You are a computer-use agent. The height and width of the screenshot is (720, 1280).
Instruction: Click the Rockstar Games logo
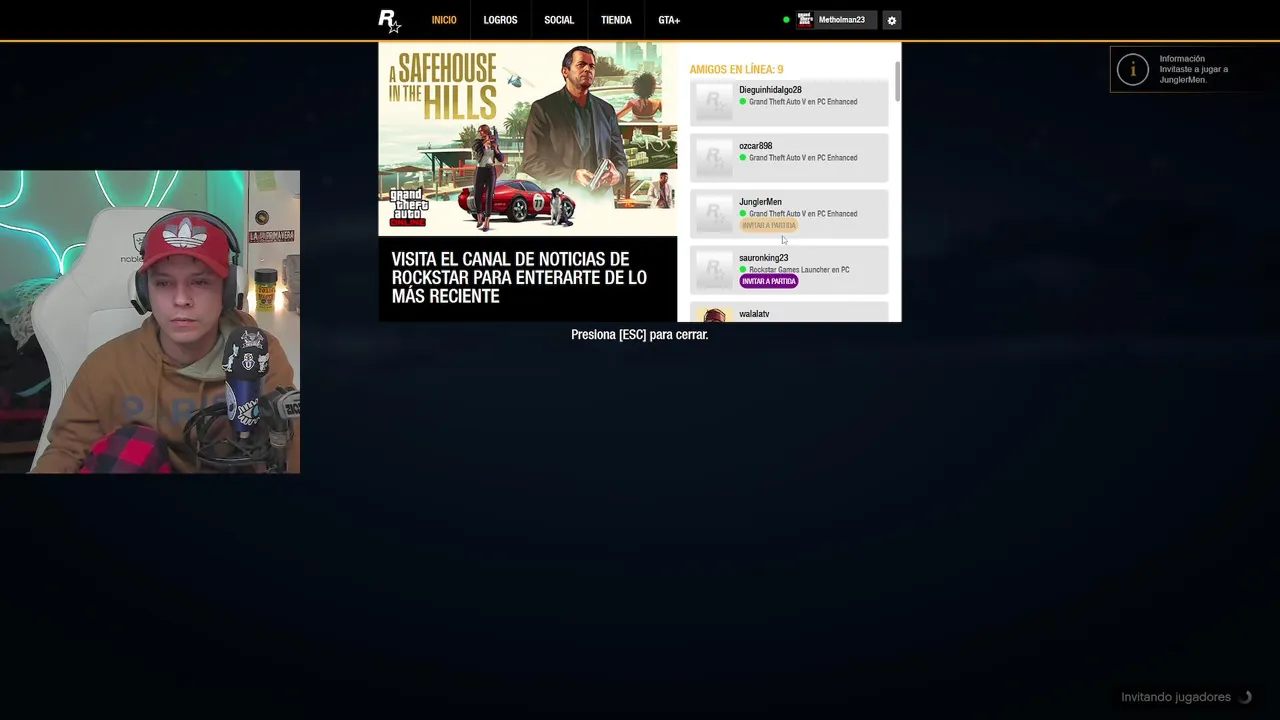(x=389, y=20)
